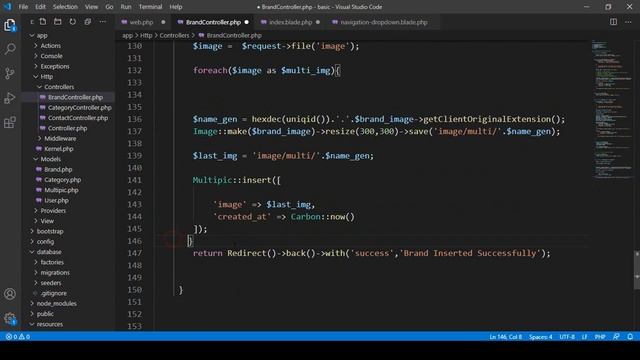Expand the bootstrap folder
640x360 pixels.
coord(50,231)
